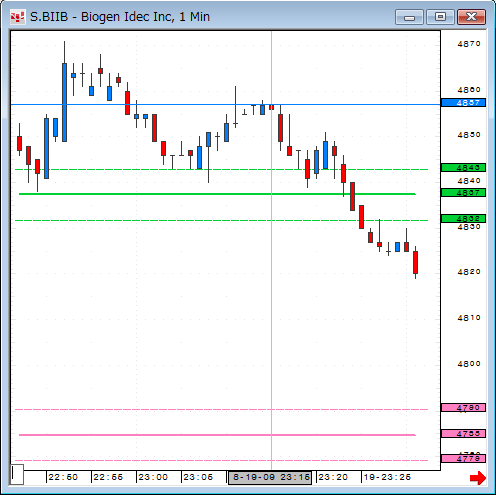Click the pink 4778 price label
Viewport: 496px width, 495px height.
(x=463, y=459)
